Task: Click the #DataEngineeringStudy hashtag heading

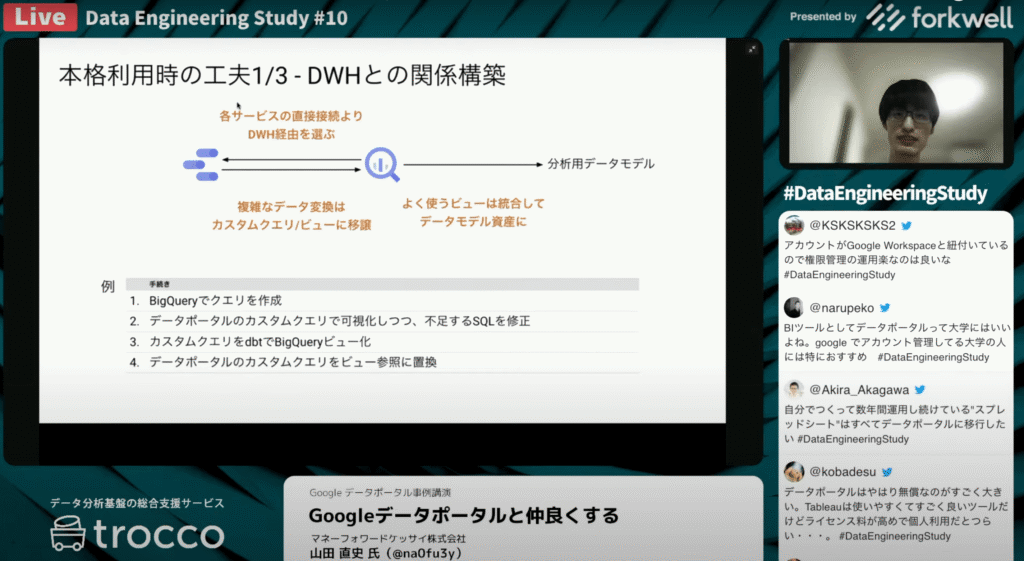Action: (x=884, y=193)
